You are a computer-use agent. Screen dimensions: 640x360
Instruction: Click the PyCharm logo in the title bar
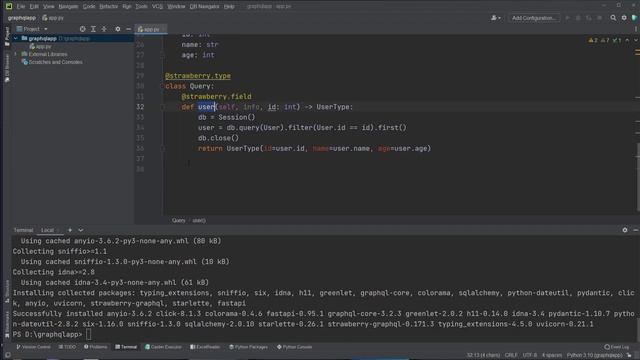coord(9,6)
